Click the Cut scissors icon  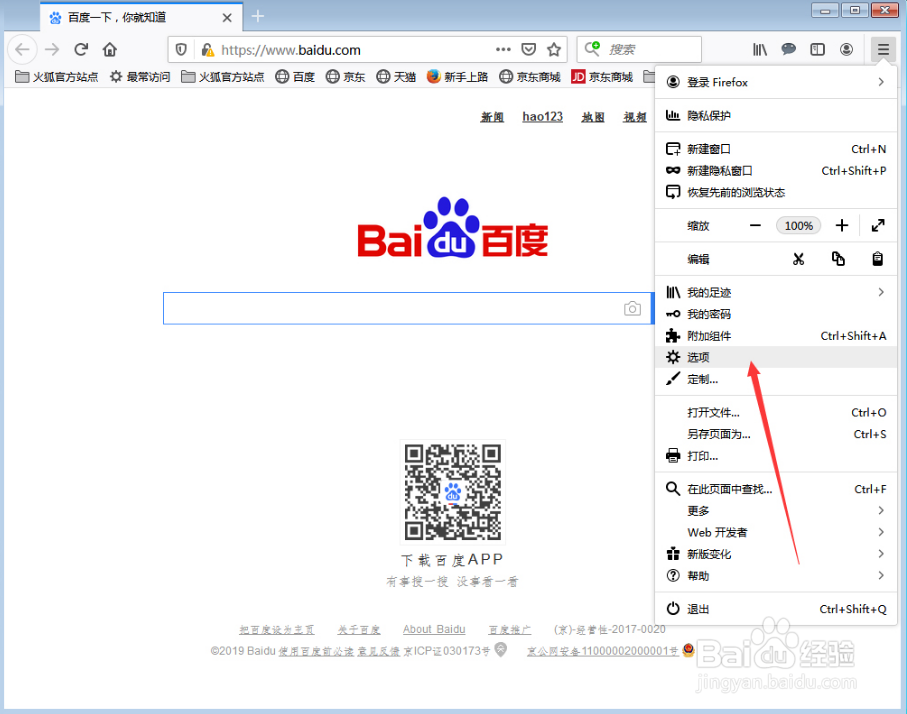coord(799,259)
